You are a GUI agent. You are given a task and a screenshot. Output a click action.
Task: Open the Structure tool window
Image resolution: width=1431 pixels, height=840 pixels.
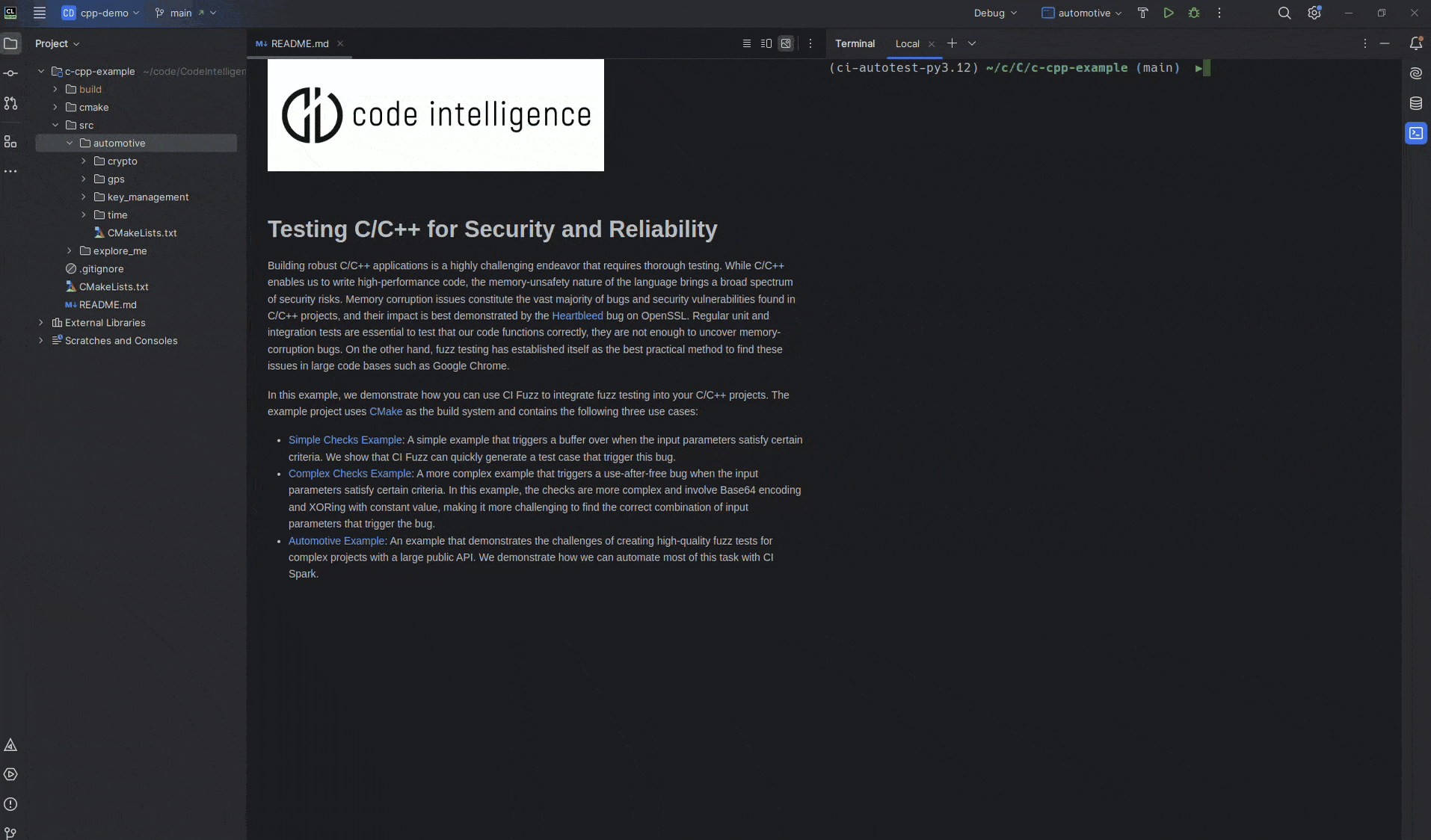10,141
